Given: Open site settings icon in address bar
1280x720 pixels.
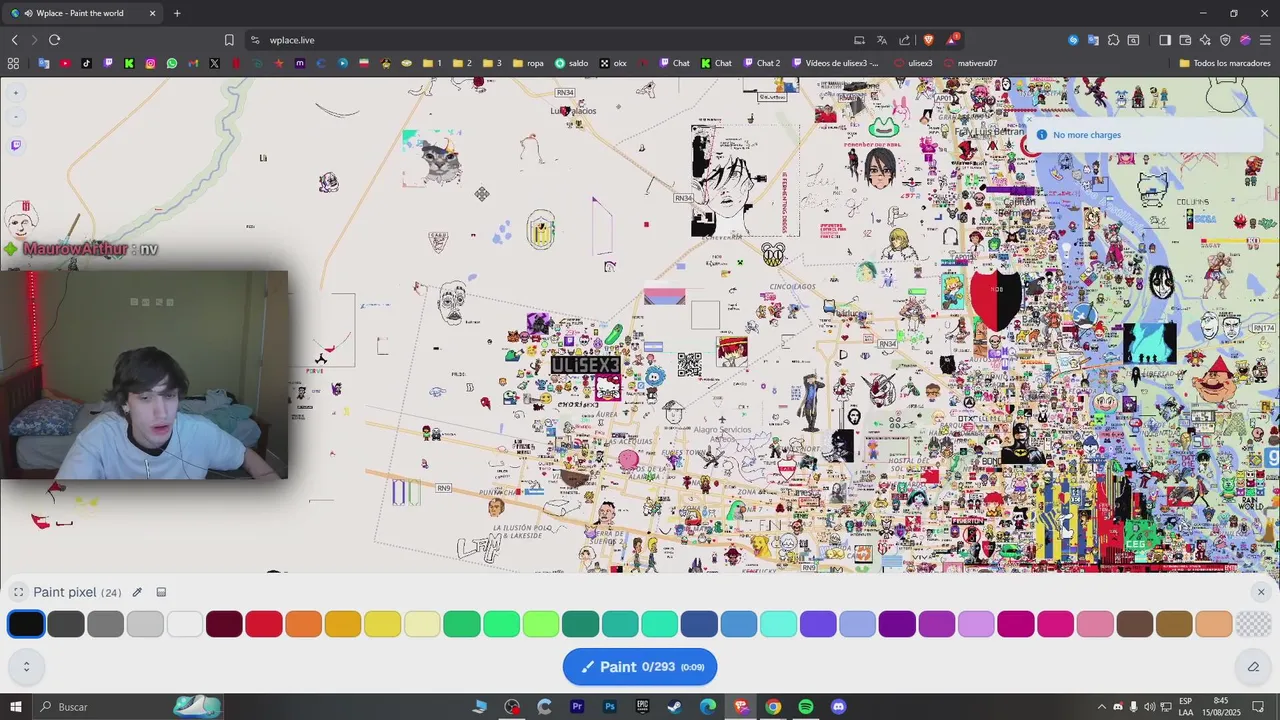Looking at the screenshot, I should point(255,40).
